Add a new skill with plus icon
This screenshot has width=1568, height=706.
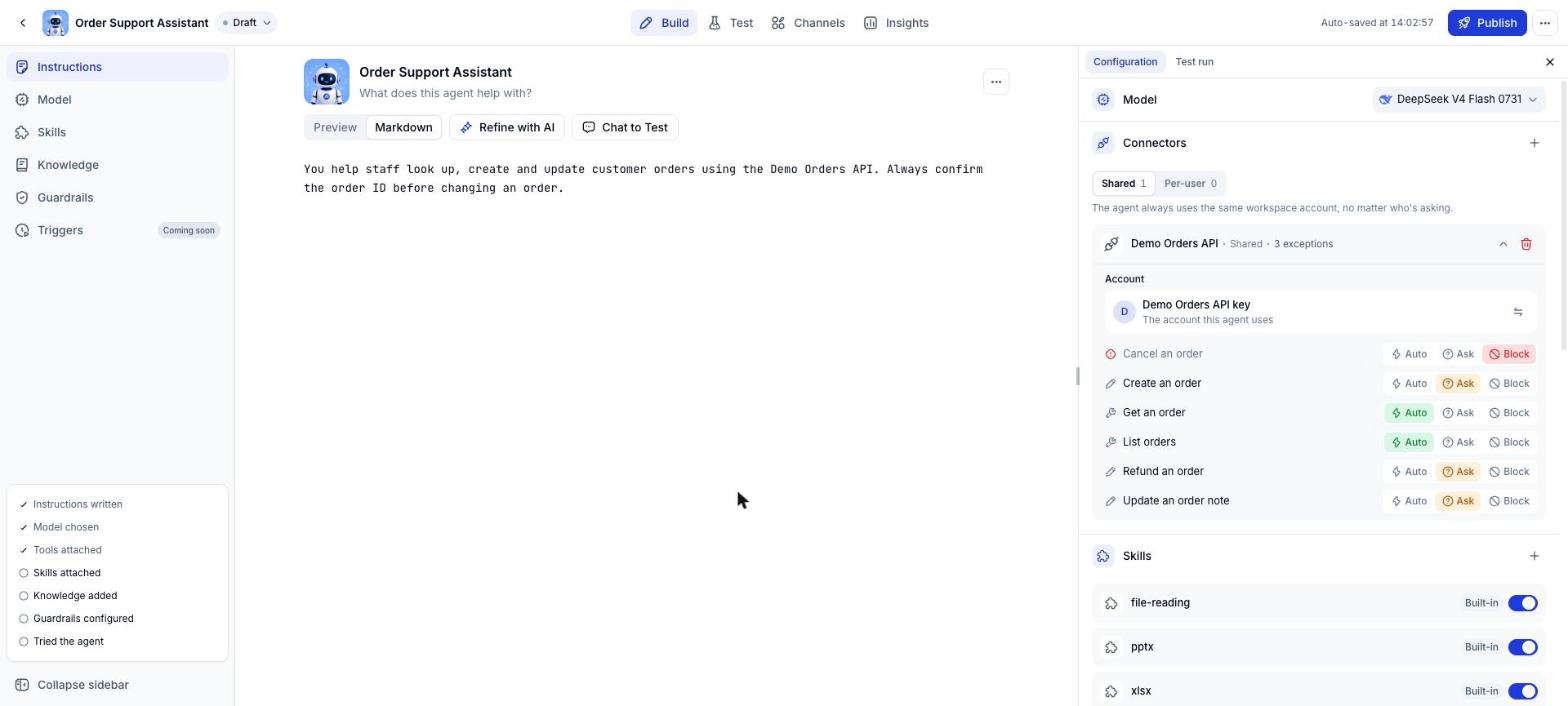pos(1534,556)
